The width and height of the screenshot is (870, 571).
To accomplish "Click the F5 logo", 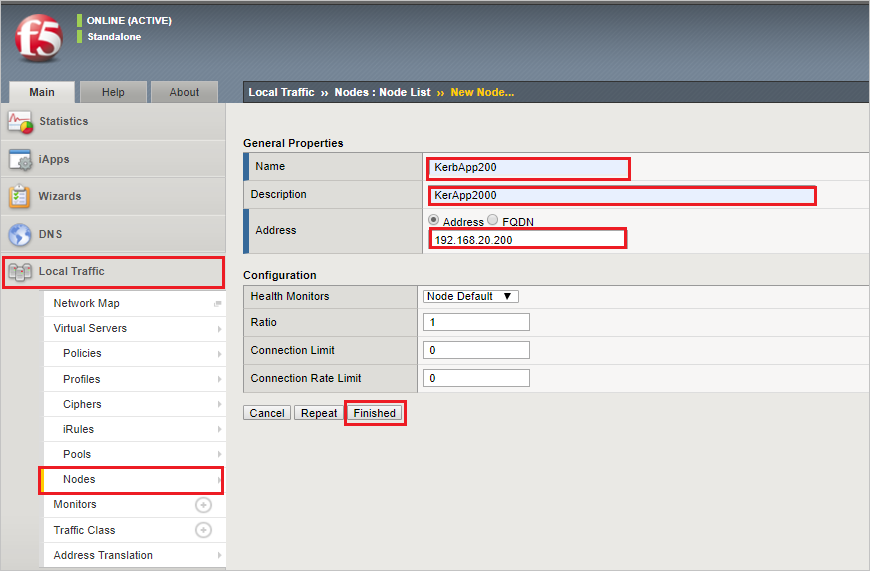I will (38, 38).
